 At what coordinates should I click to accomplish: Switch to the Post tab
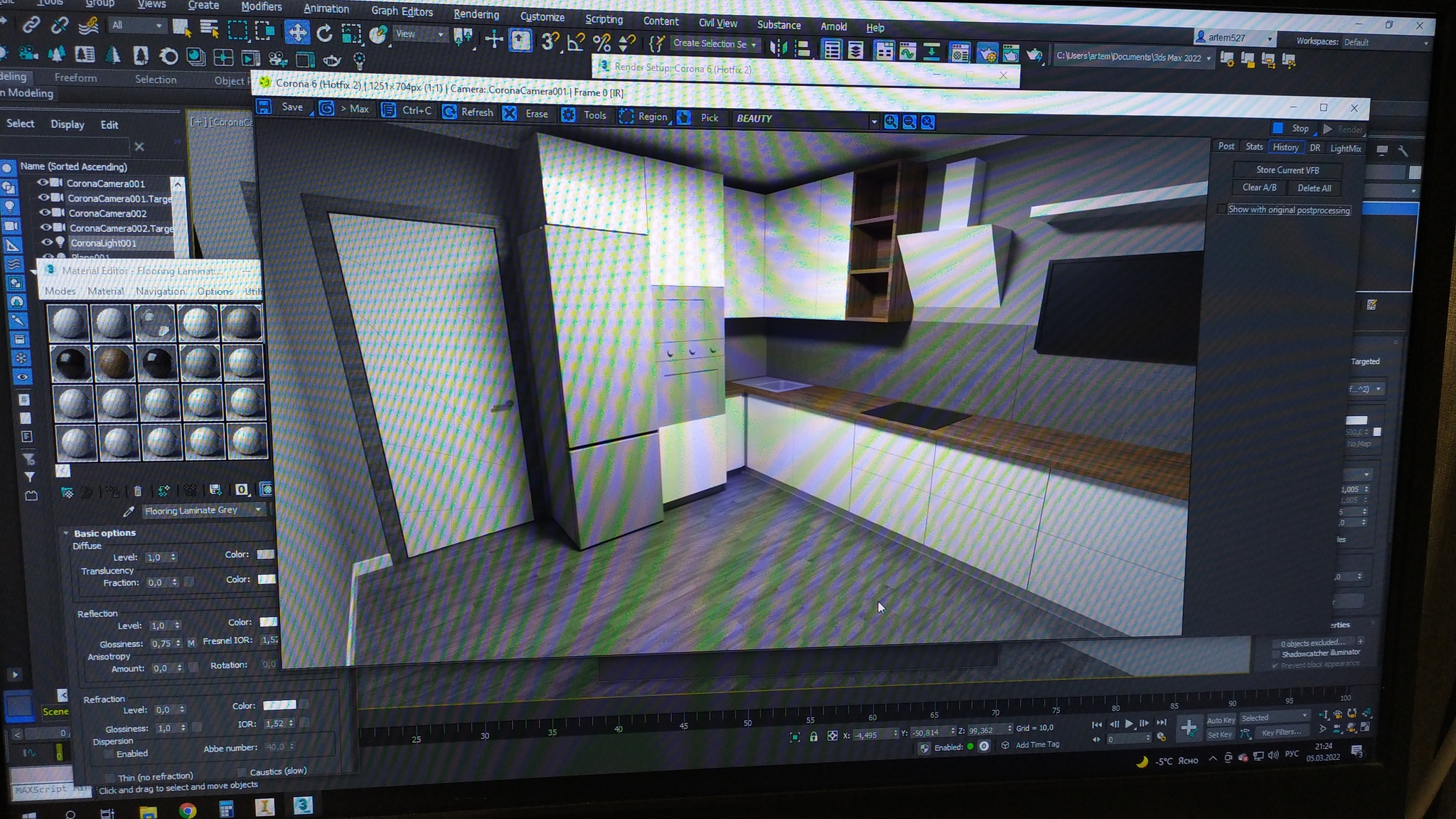(x=1226, y=146)
